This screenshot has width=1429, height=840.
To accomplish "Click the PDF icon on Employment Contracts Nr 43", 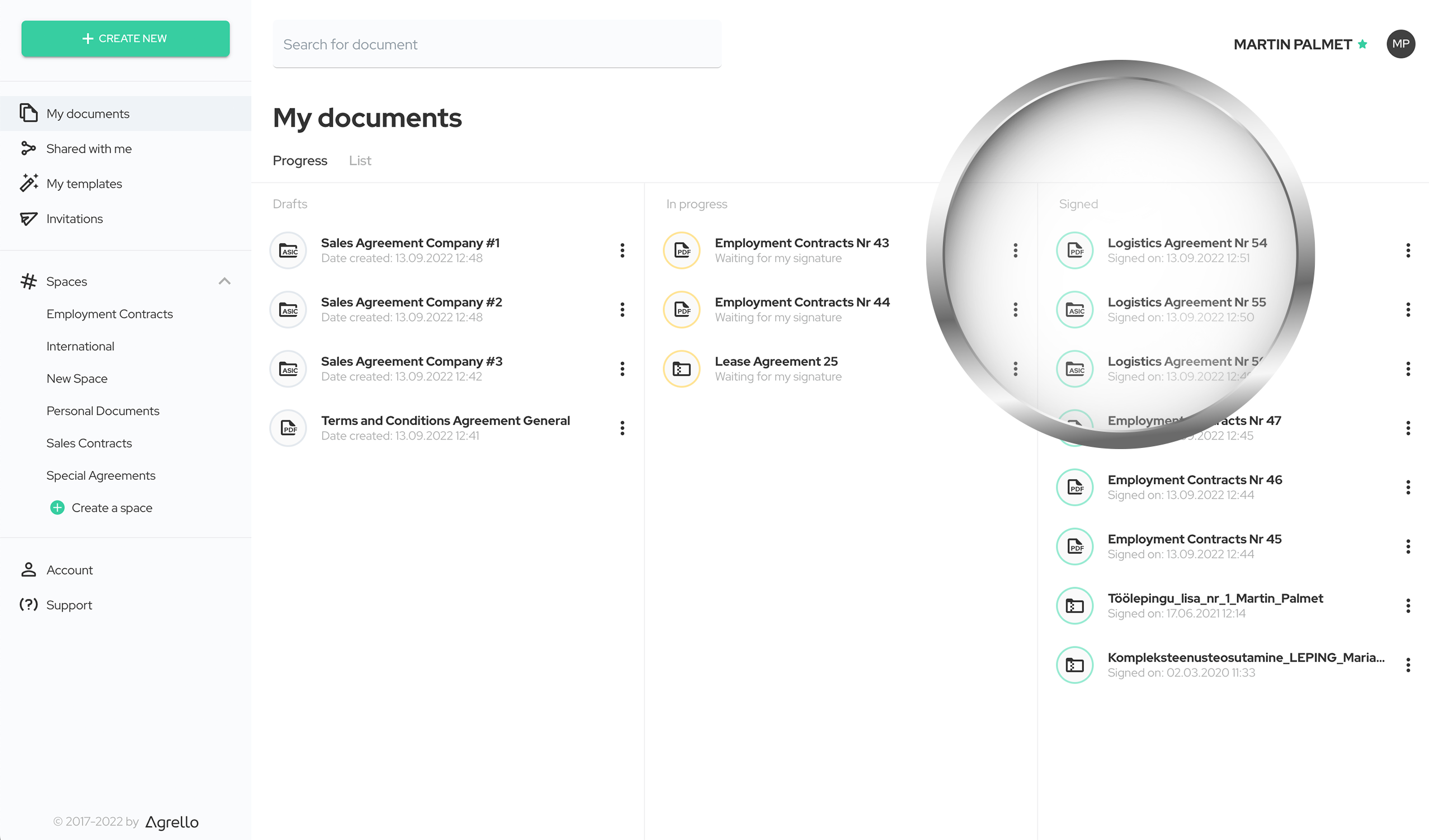I will (682, 251).
